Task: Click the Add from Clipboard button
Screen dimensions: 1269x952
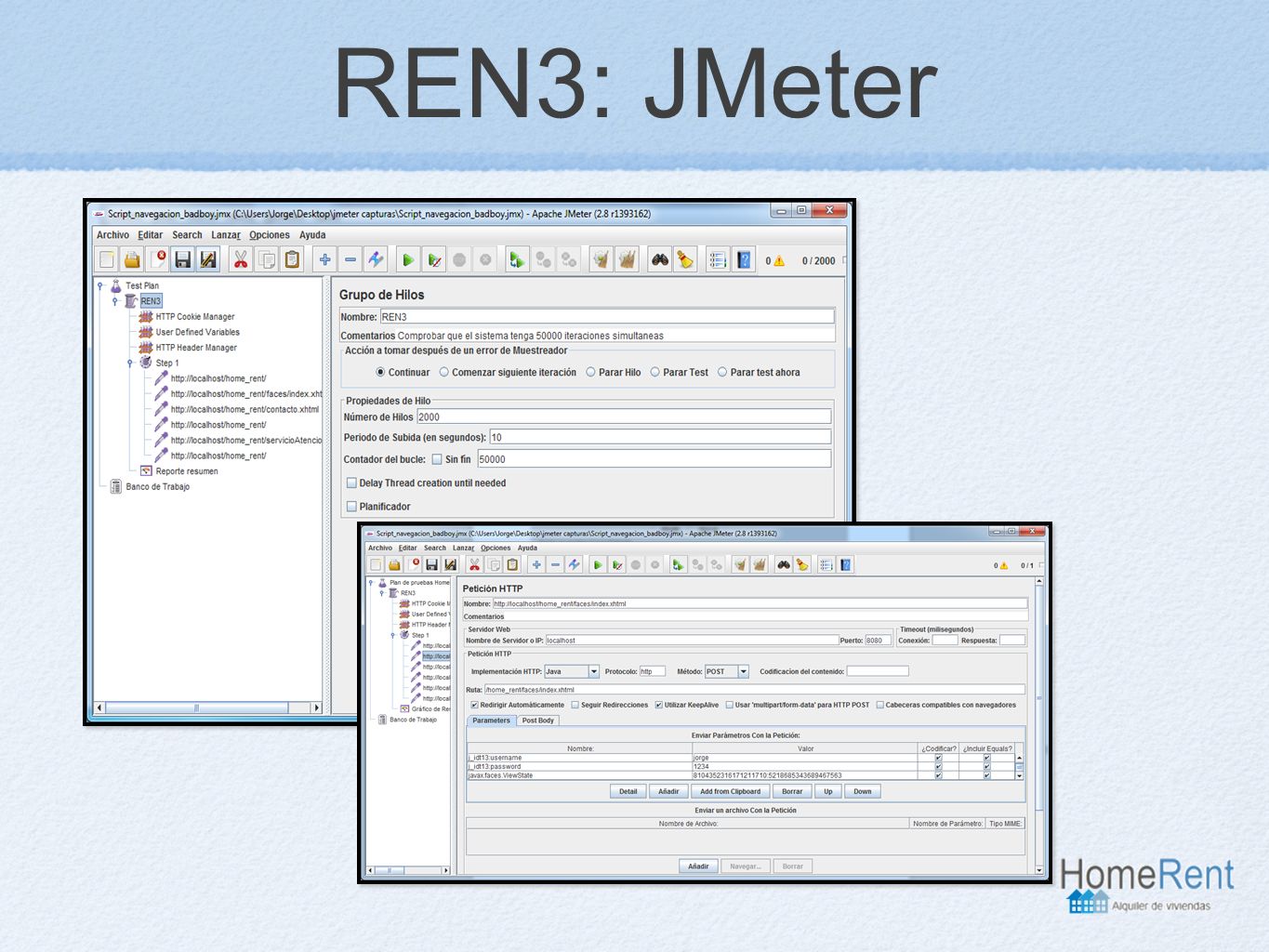Action: point(730,791)
